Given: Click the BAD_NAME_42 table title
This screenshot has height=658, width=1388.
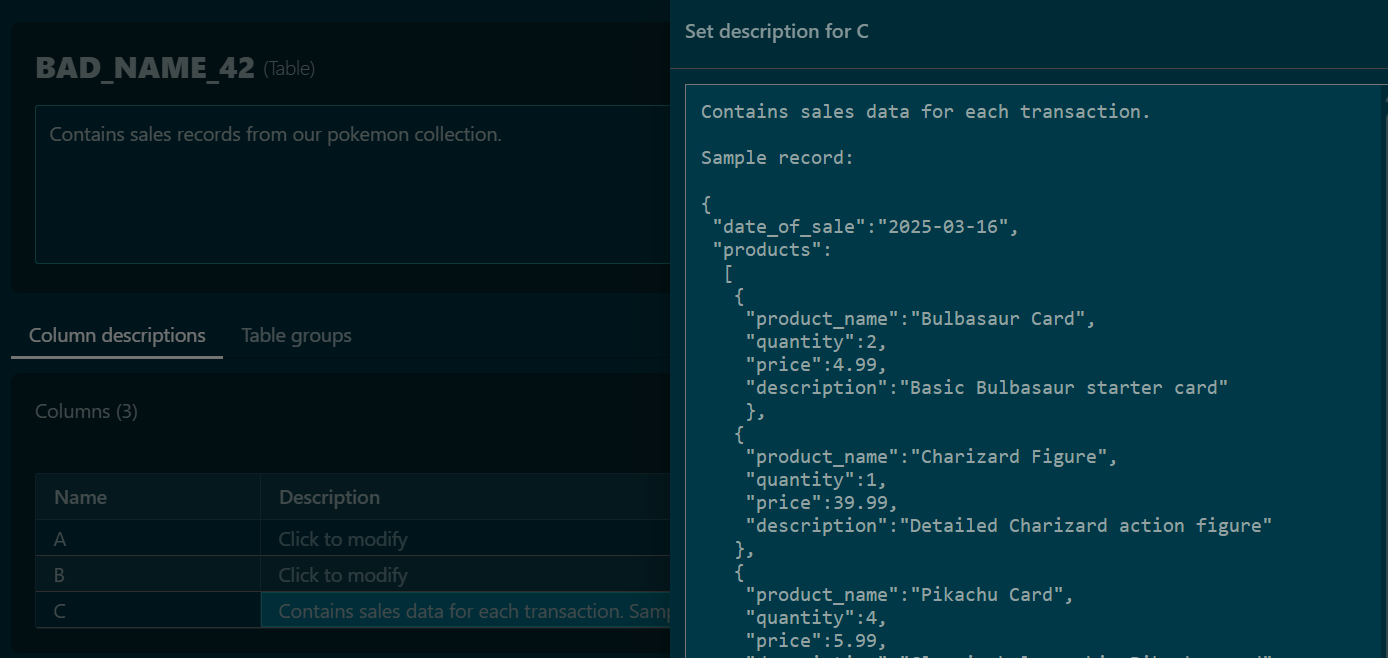Looking at the screenshot, I should tap(145, 68).
